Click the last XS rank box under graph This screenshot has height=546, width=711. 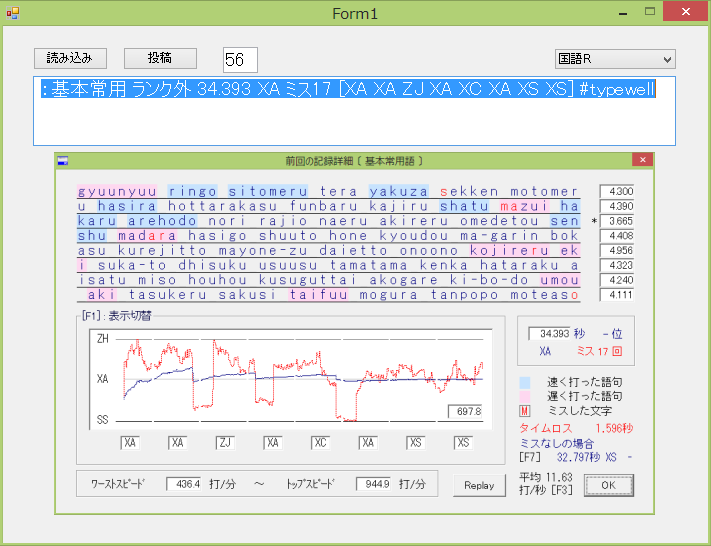[463, 443]
